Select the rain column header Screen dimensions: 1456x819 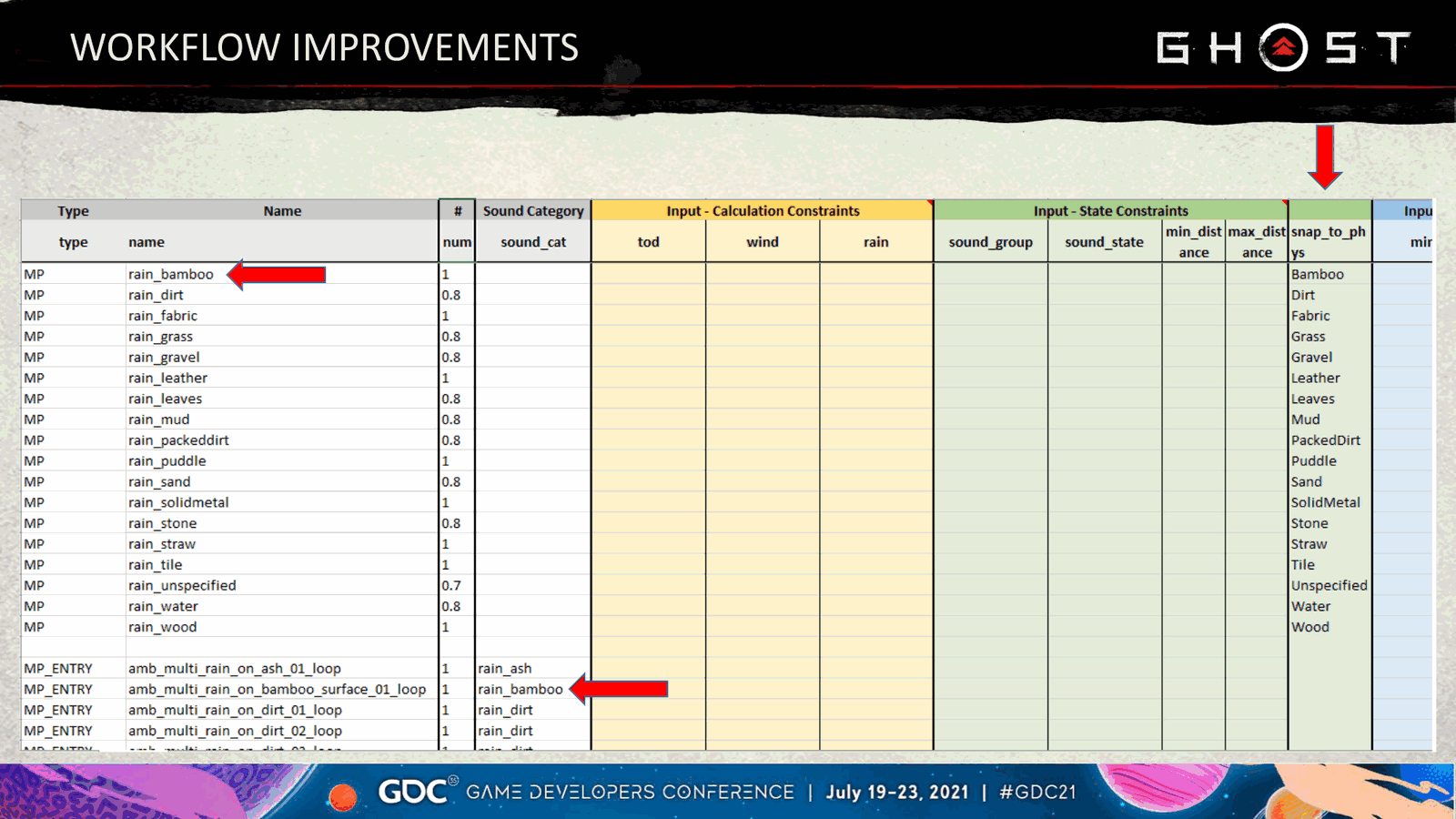coord(876,242)
